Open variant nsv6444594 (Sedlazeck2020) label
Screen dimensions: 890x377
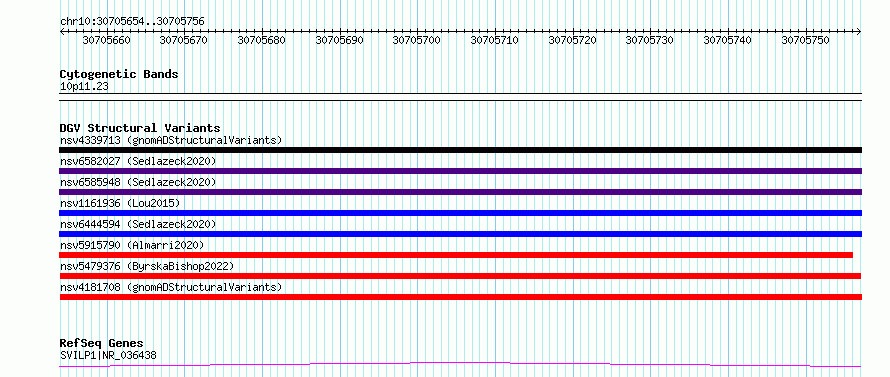point(138,224)
